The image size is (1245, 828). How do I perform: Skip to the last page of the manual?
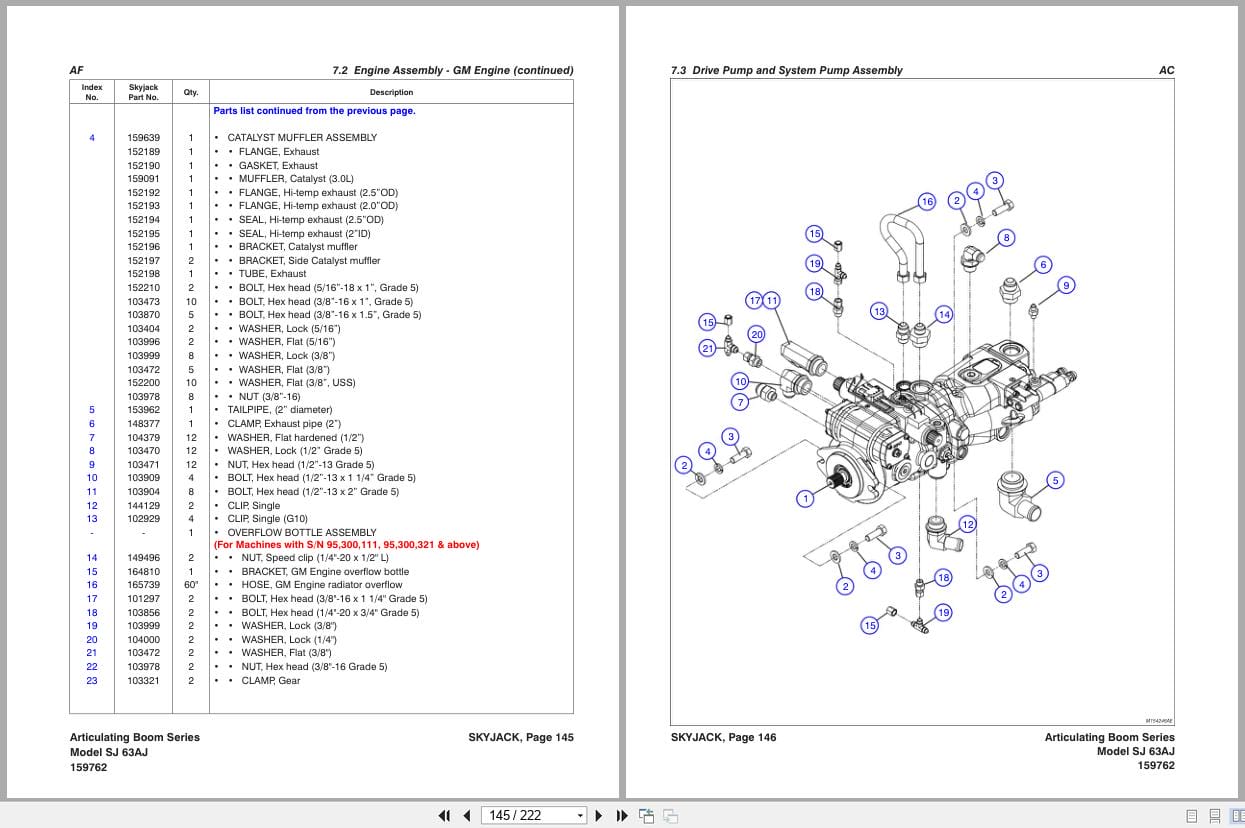622,816
